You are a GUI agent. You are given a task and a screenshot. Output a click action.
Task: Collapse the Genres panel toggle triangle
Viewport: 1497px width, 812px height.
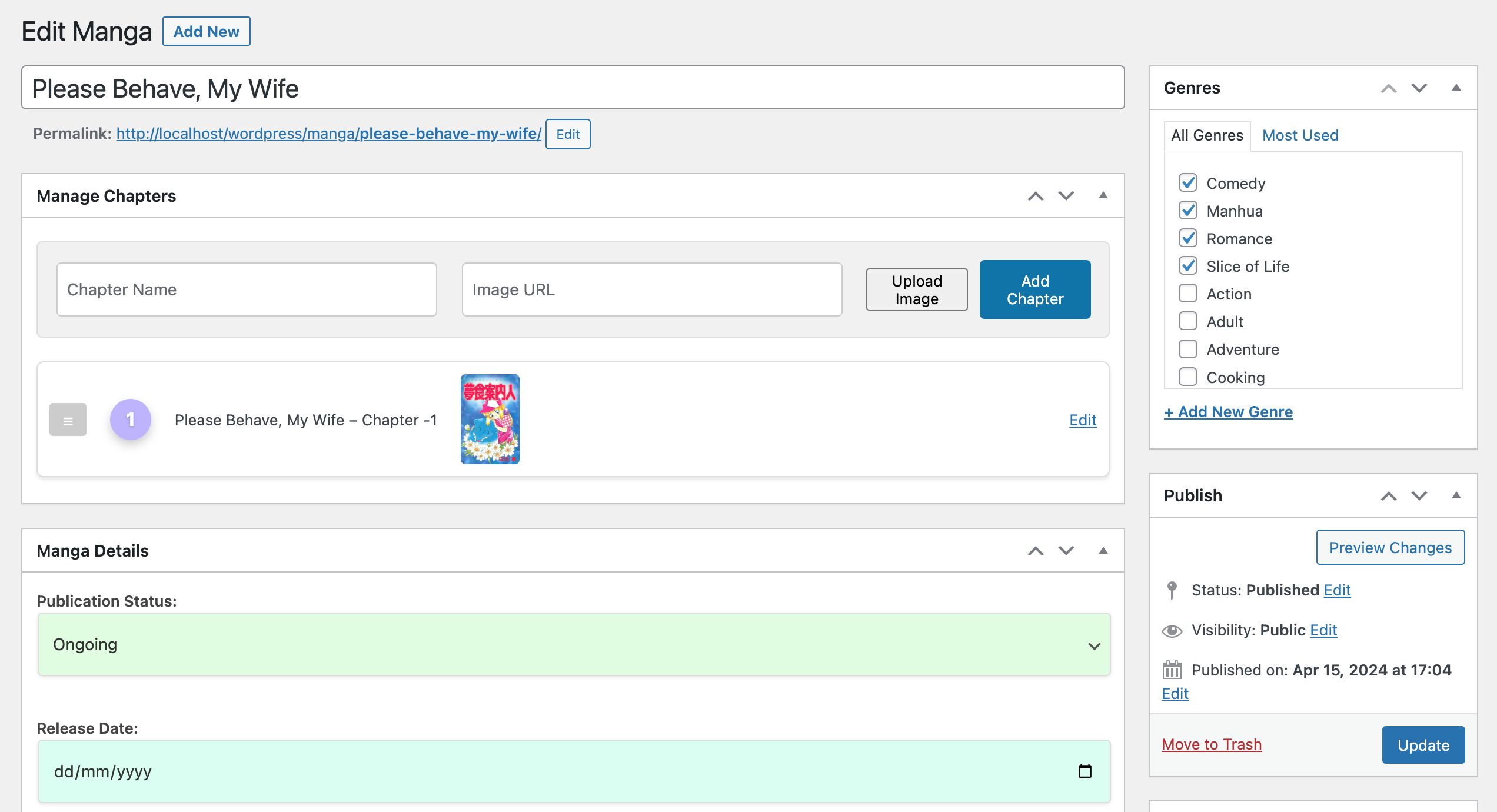tap(1456, 88)
